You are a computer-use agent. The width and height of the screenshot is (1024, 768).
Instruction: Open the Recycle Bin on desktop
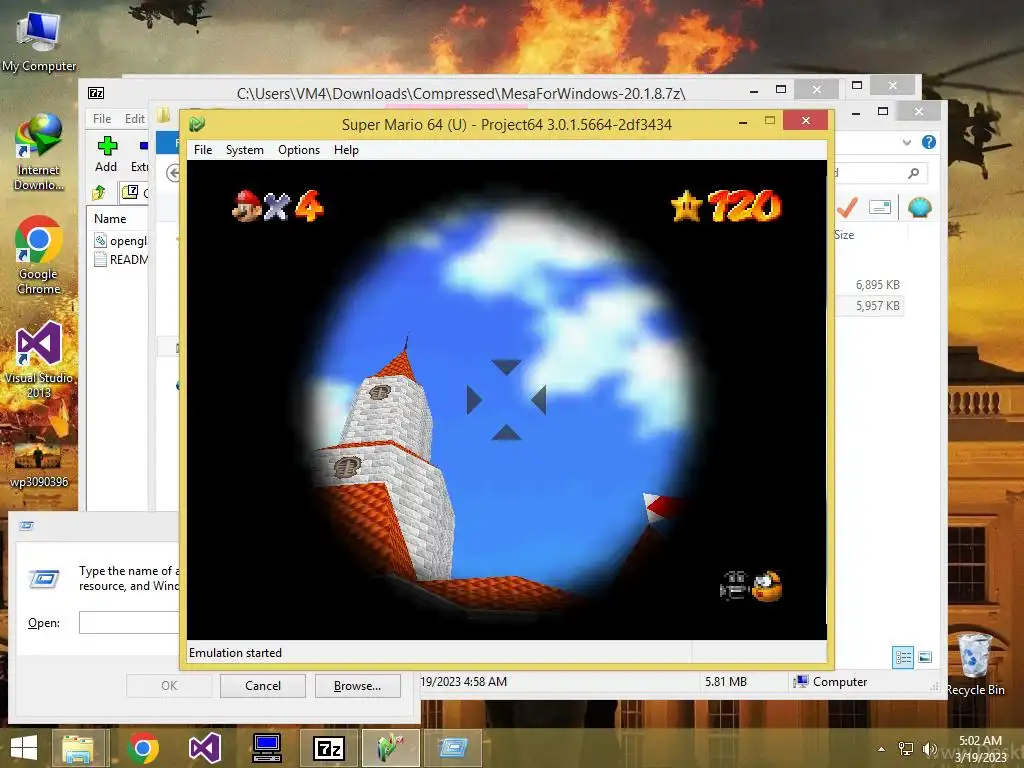[975, 664]
